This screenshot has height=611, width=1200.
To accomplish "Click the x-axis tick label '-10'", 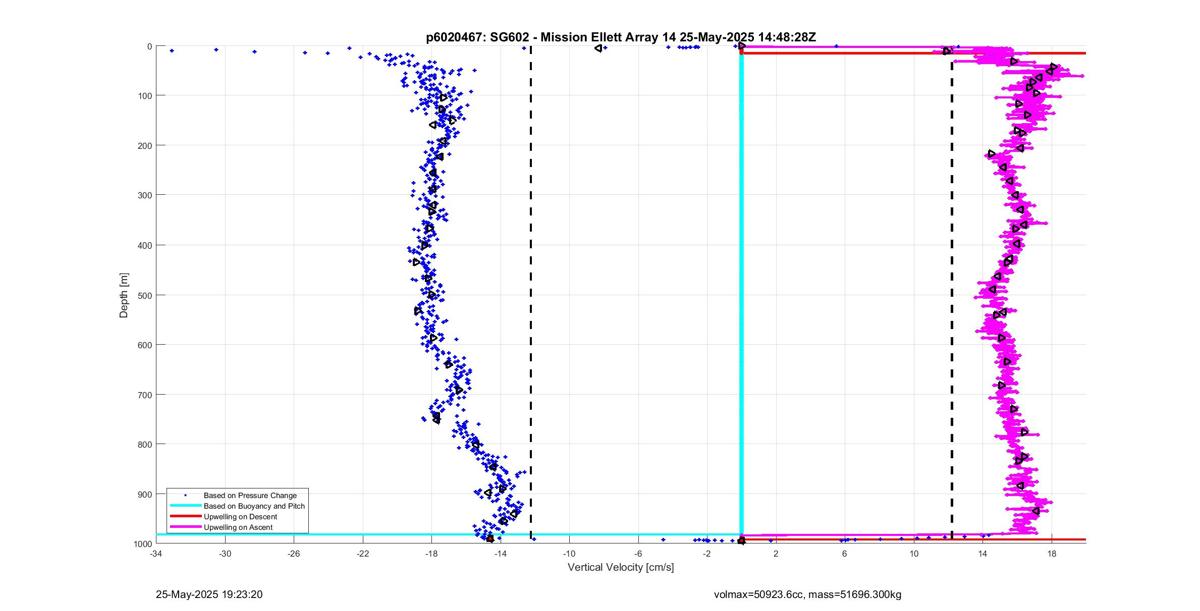I will coord(569,553).
